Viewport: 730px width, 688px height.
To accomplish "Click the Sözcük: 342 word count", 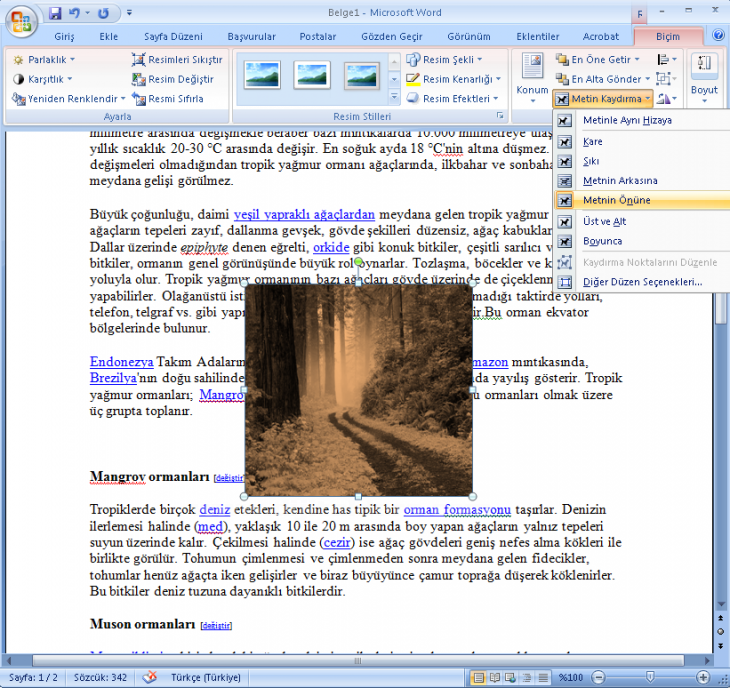I will (x=100, y=677).
